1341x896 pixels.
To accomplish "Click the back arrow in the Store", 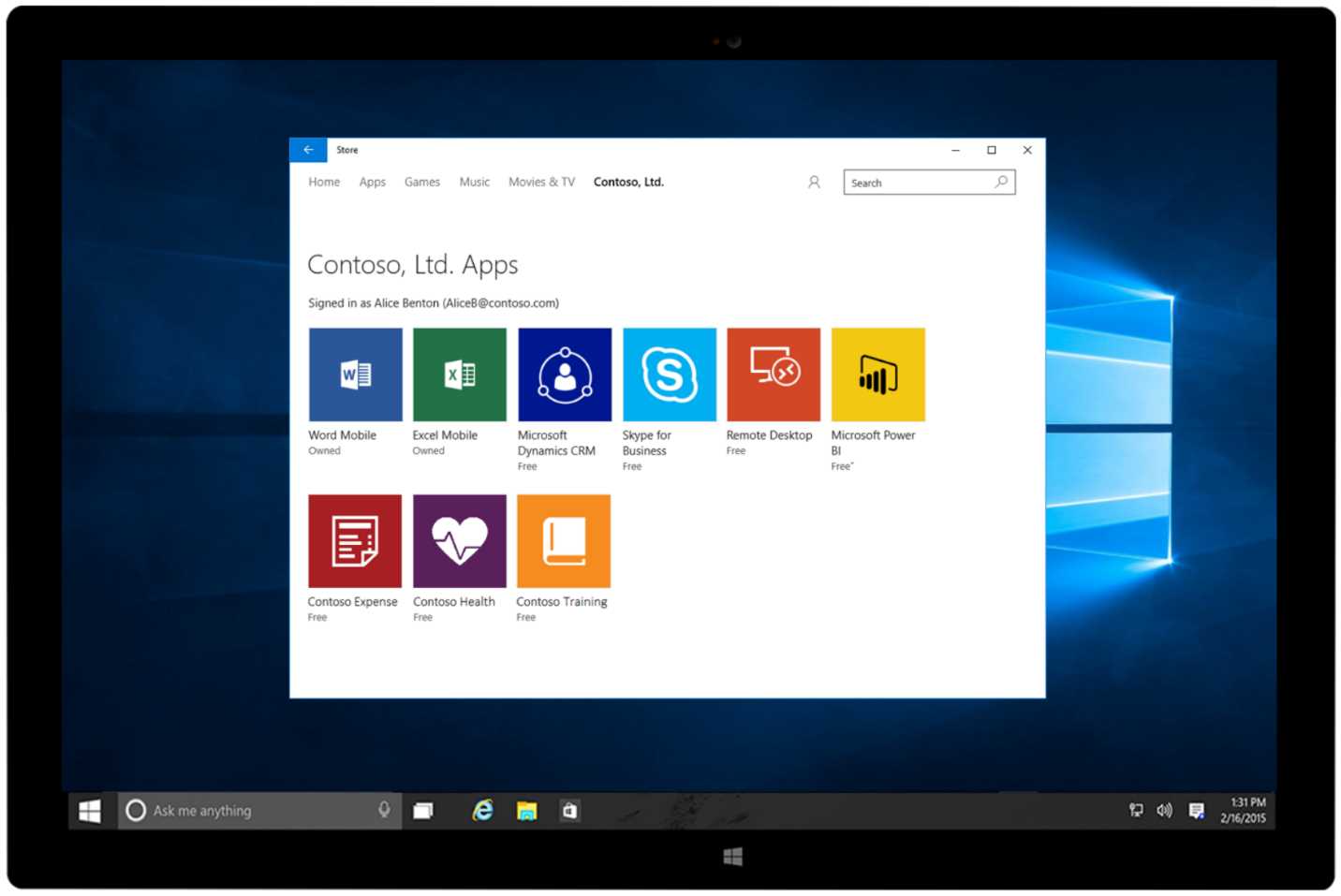I will click(308, 150).
